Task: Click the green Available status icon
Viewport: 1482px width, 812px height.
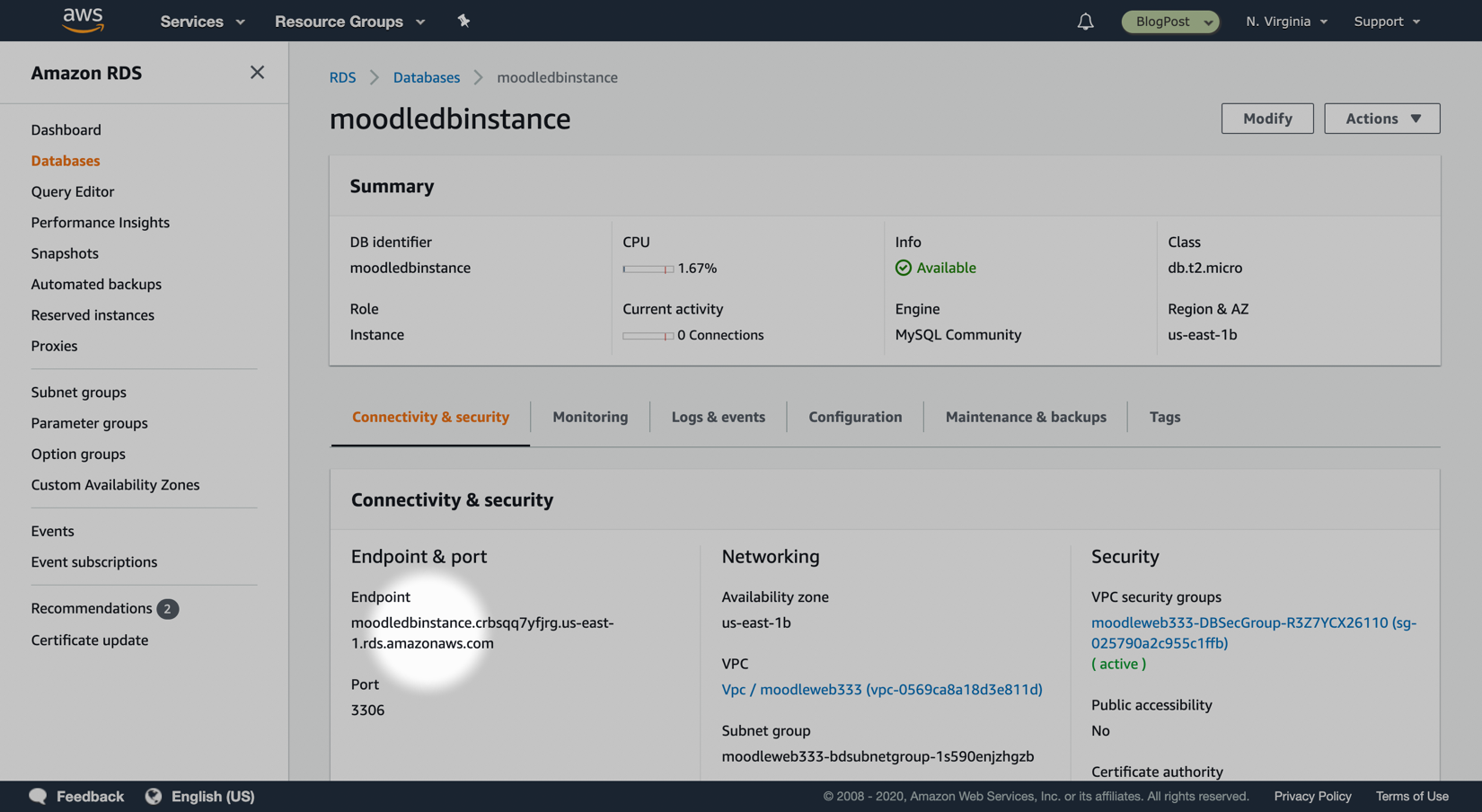Action: click(x=903, y=268)
